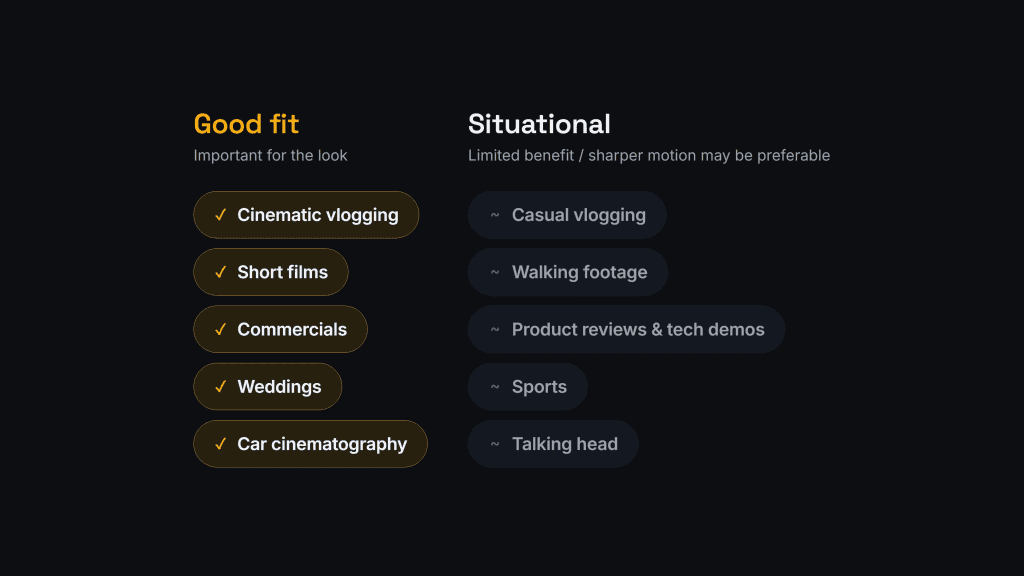
Task: Click the tilde icon beside Walking footage
Action: click(495, 272)
